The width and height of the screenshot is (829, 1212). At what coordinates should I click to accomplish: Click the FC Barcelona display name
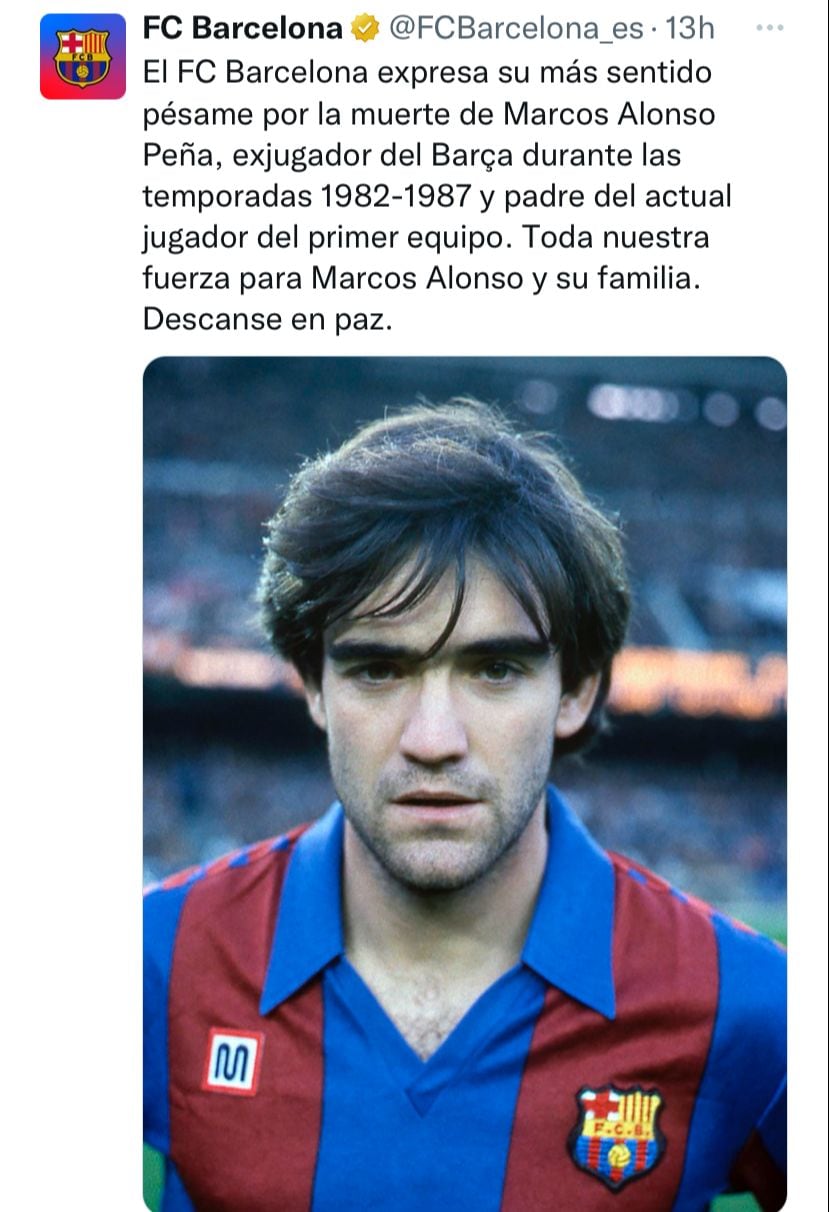(243, 29)
